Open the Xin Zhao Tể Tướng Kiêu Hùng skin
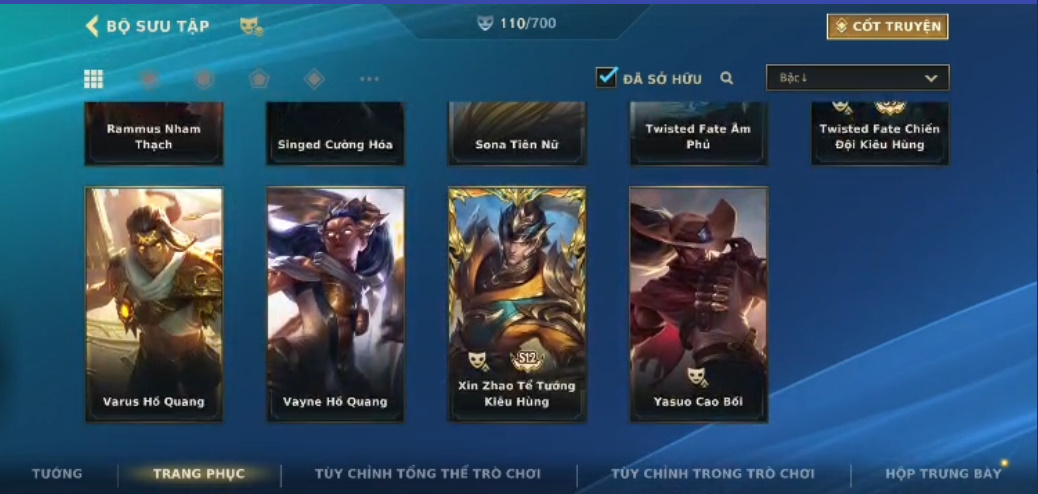 coord(517,305)
